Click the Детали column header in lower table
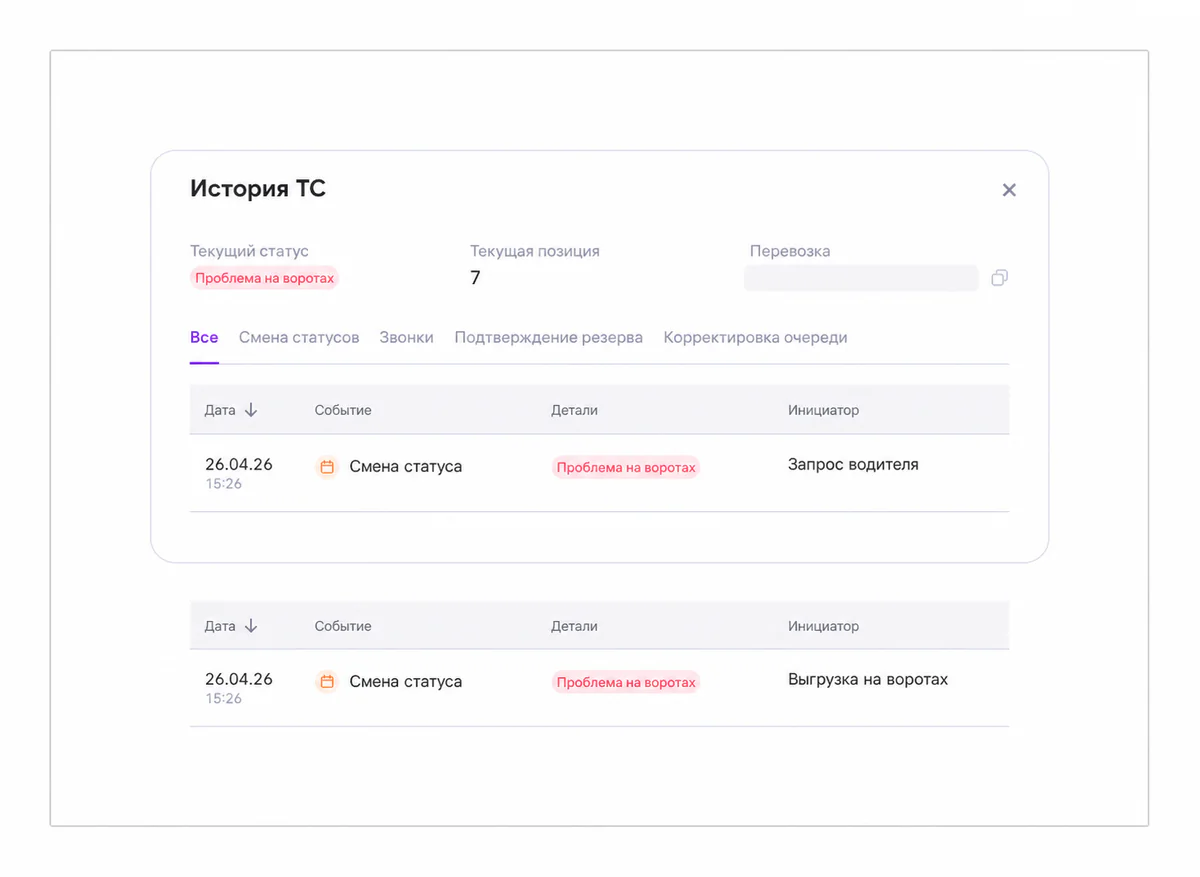Image resolution: width=1200 pixels, height=877 pixels. coord(574,626)
